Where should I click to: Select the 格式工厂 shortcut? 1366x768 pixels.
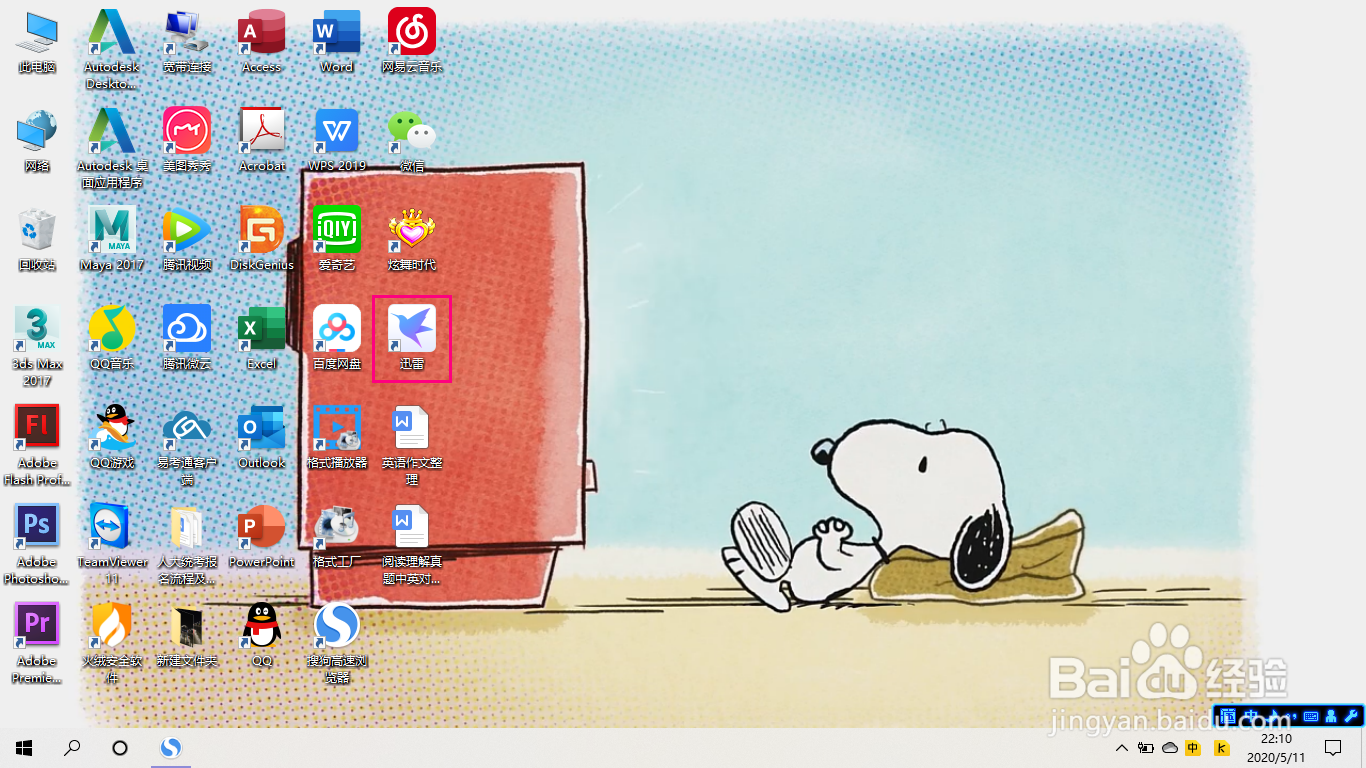coord(337,537)
